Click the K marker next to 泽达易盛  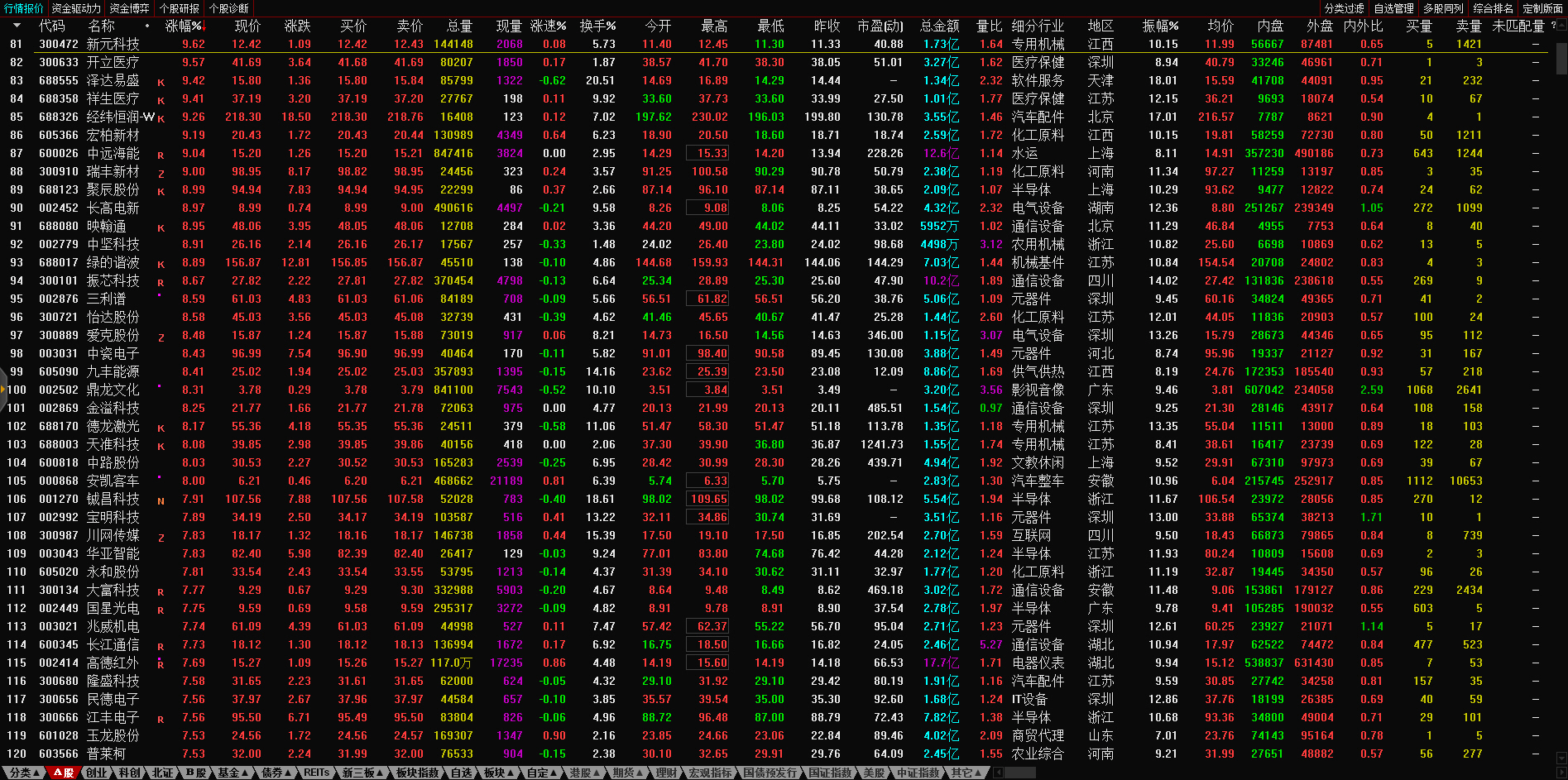[x=161, y=82]
